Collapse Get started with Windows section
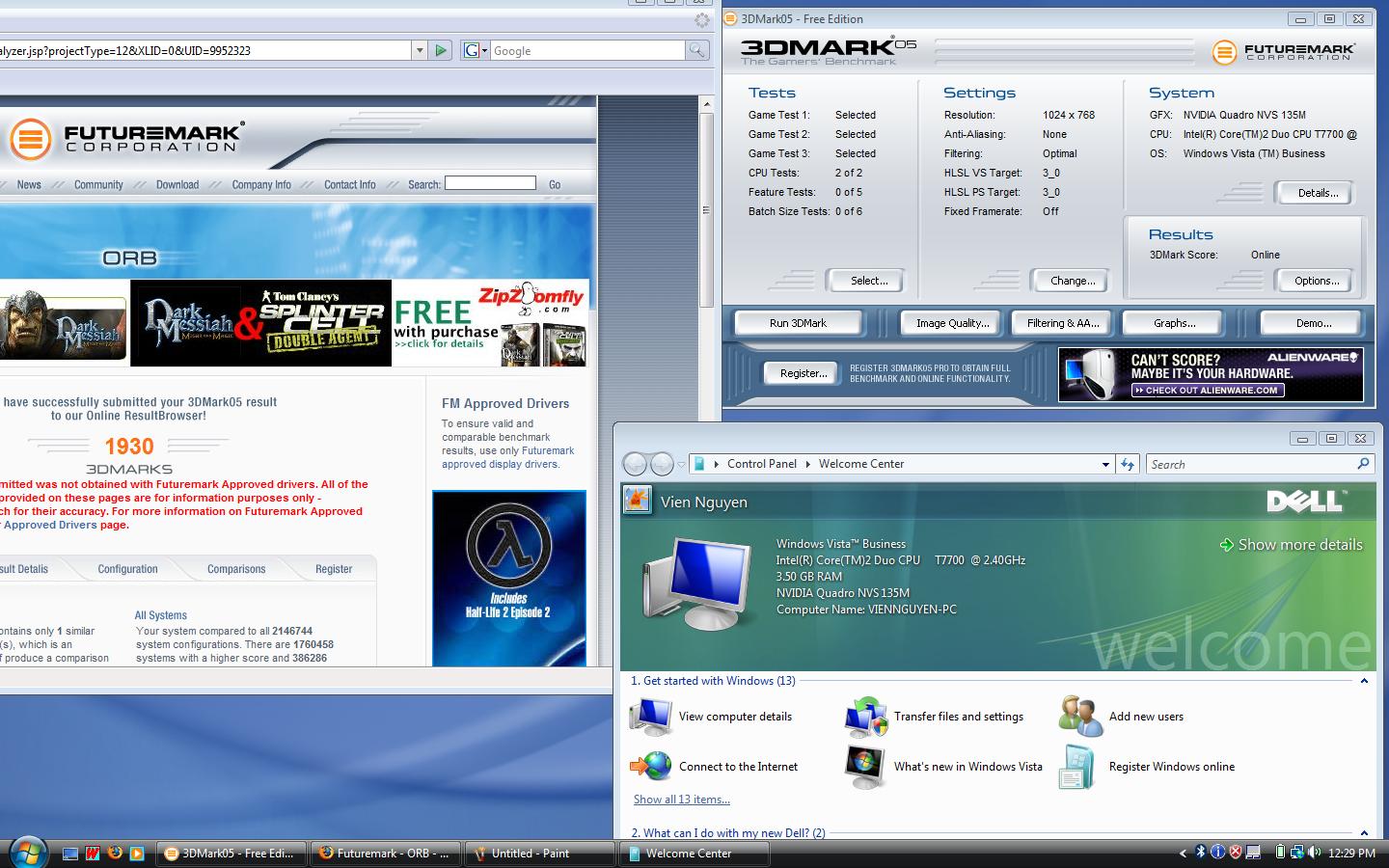 pos(1364,681)
